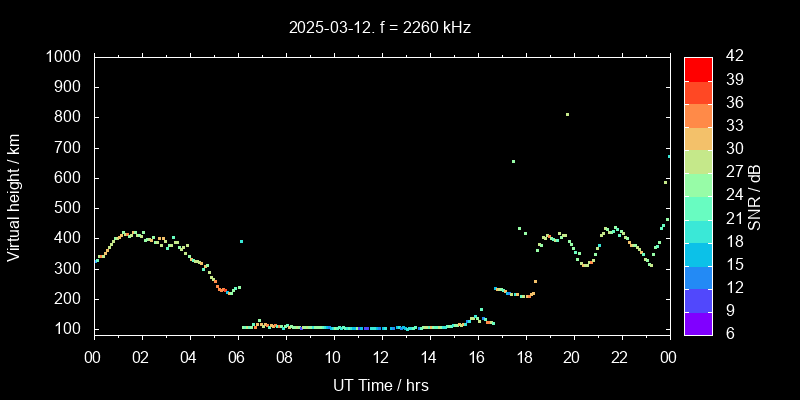The height and width of the screenshot is (400, 800).
Task: Click the "06" tick label on the time axis
Action: coord(236,357)
